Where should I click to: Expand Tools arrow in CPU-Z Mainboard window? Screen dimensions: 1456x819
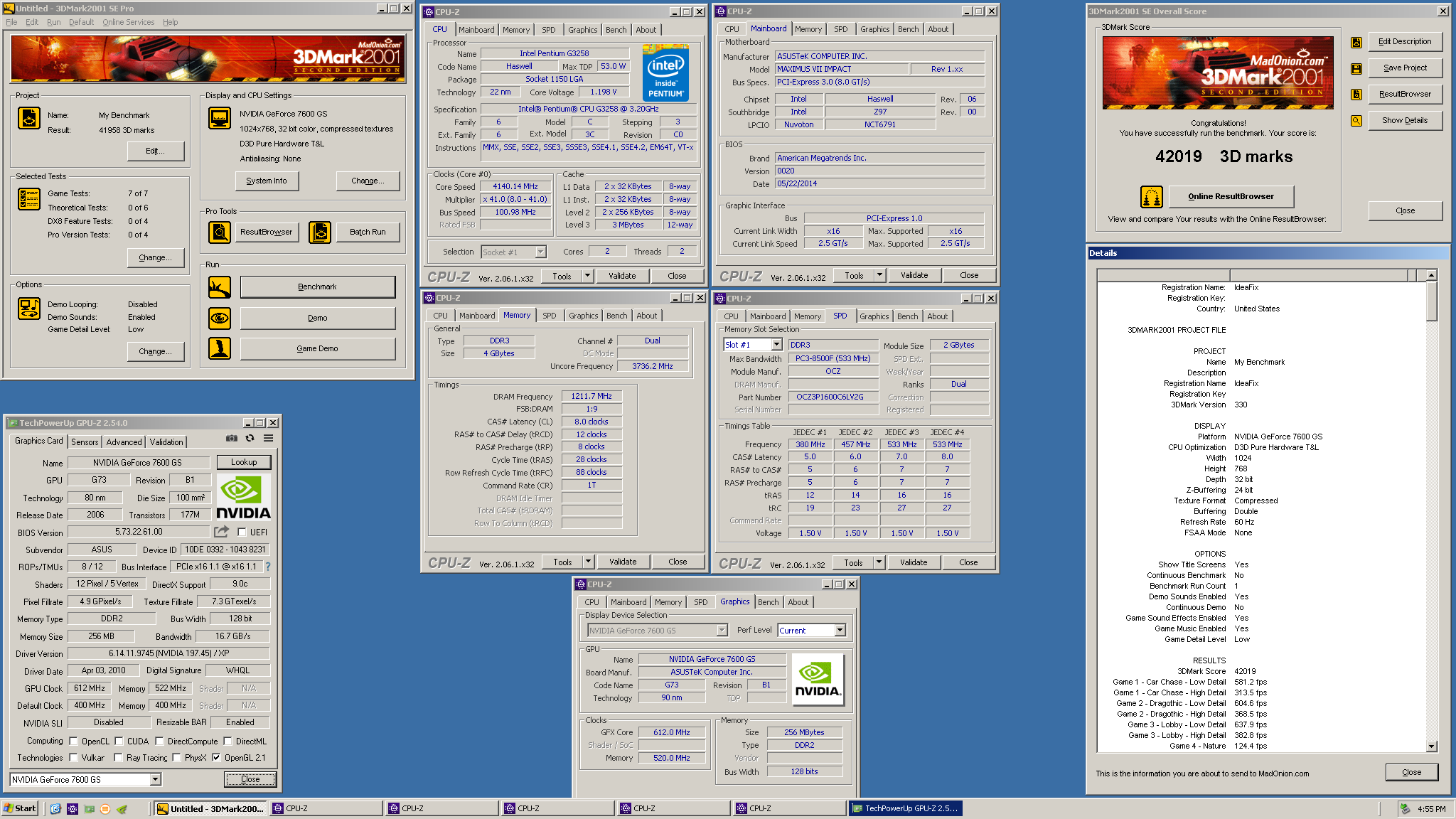click(879, 275)
